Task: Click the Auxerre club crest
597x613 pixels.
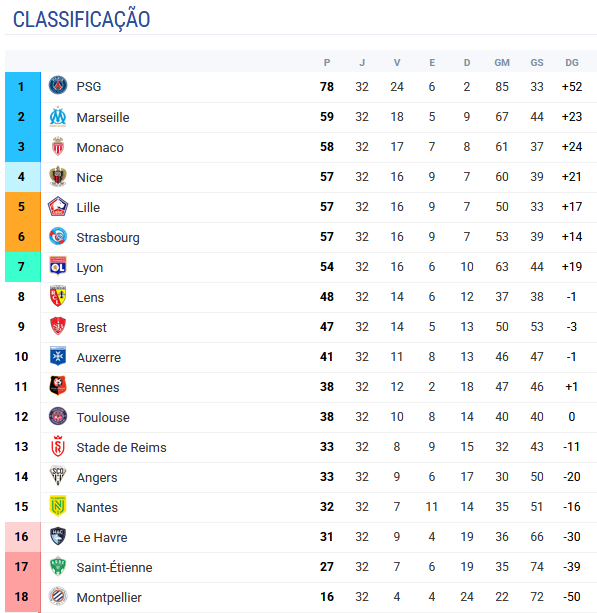Action: click(x=58, y=356)
